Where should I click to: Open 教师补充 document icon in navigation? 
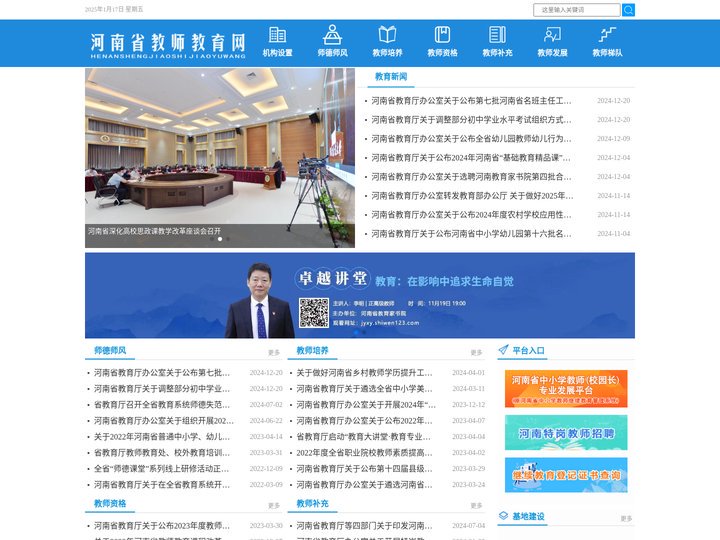[497, 34]
